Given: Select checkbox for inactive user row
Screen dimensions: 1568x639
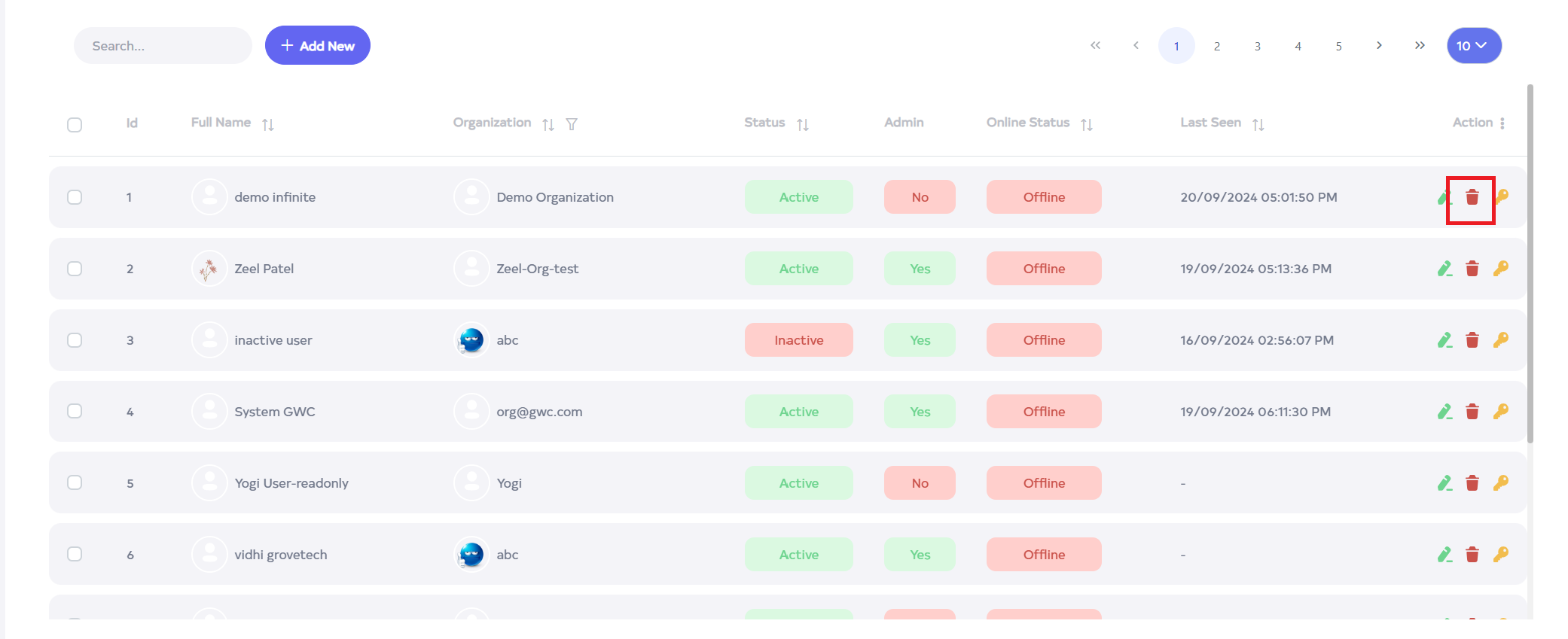Looking at the screenshot, I should click(75, 340).
